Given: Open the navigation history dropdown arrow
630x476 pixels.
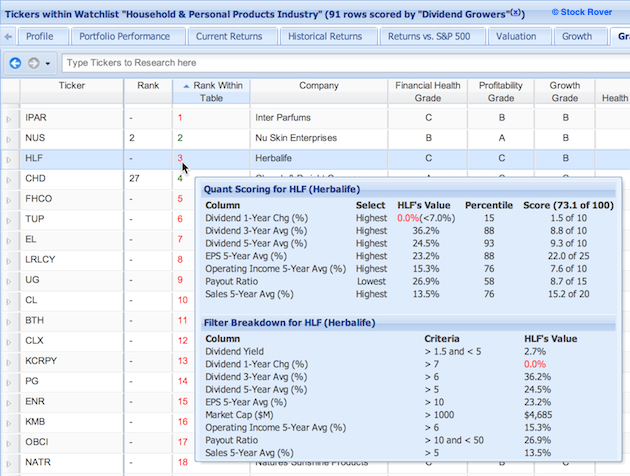Looking at the screenshot, I should point(48,63).
